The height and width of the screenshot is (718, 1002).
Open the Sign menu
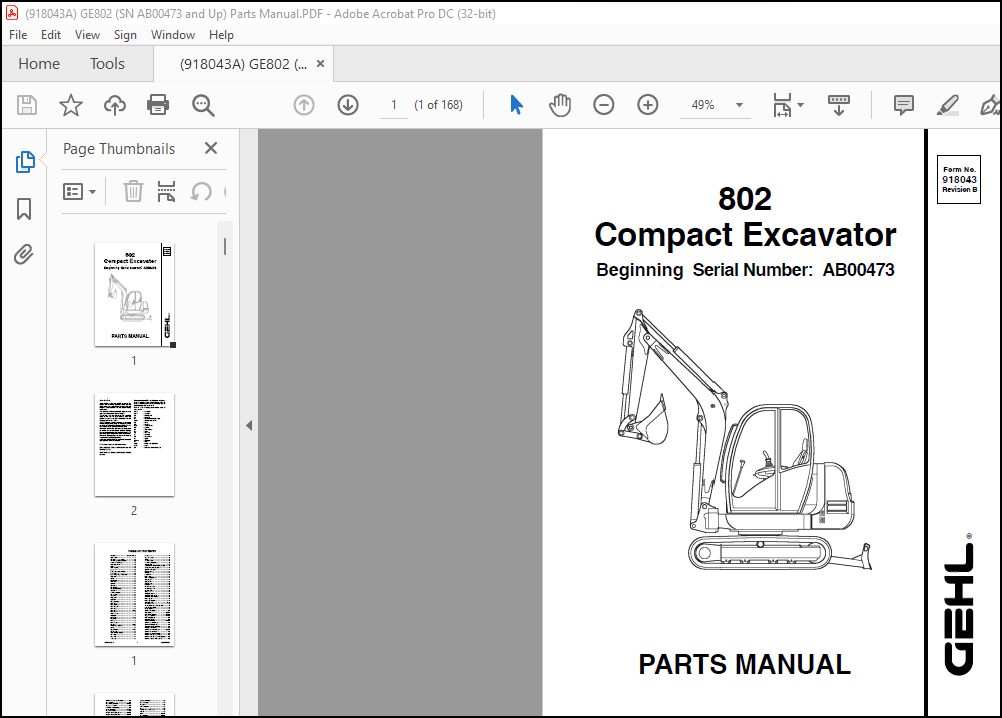[x=125, y=35]
